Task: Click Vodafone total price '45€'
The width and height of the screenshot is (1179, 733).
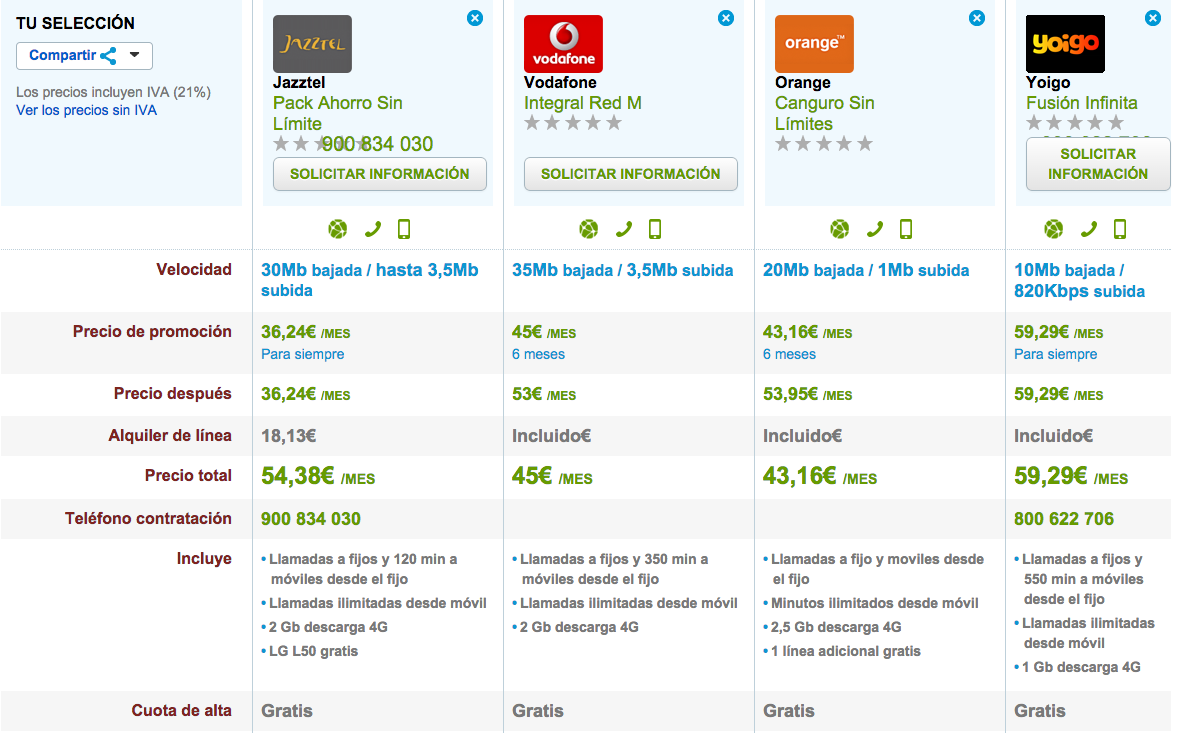Action: (x=532, y=476)
